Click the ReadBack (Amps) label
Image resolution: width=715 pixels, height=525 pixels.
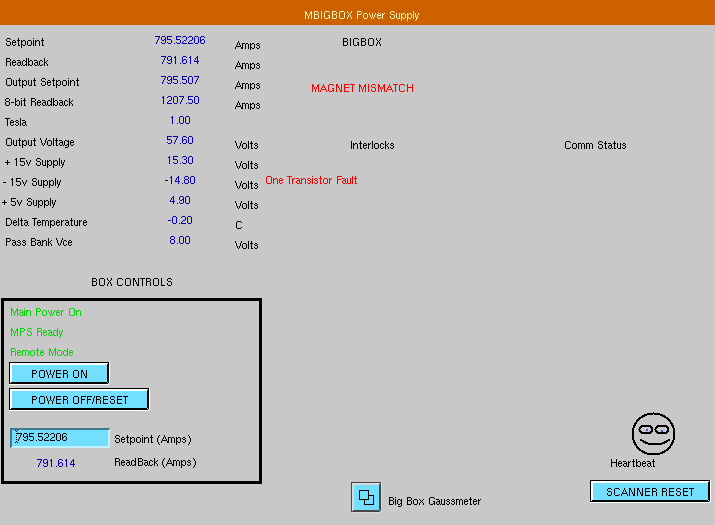tap(155, 463)
